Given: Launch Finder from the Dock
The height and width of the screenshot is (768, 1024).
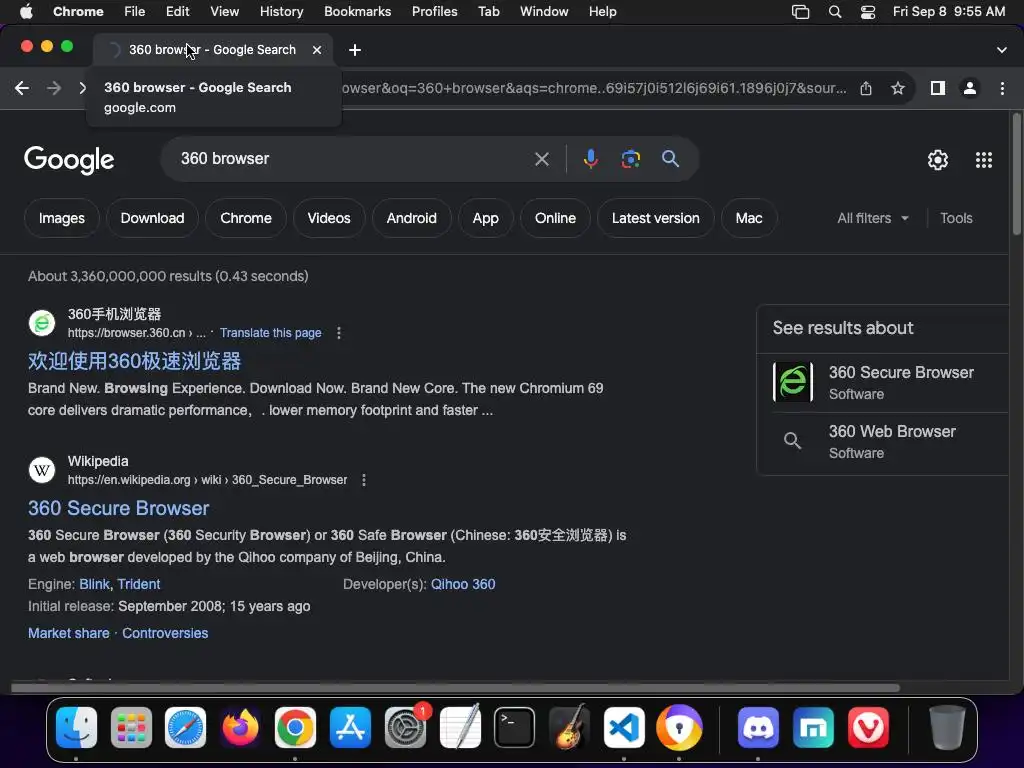Looking at the screenshot, I should pyautogui.click(x=76, y=728).
